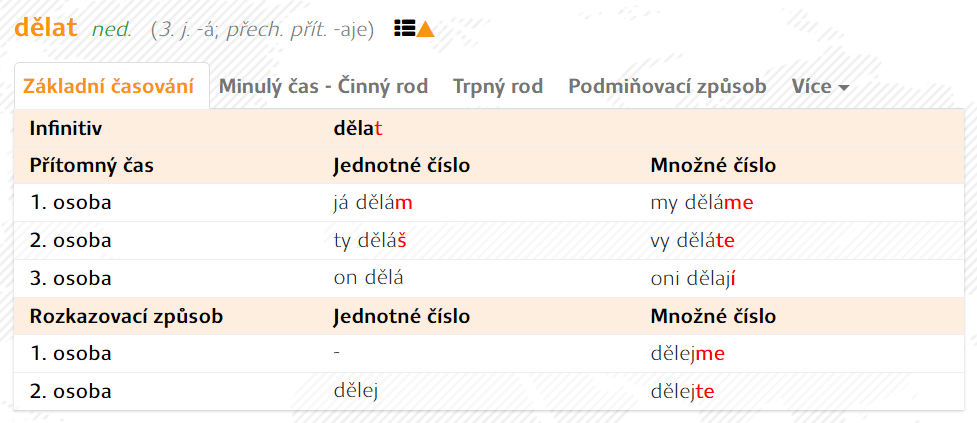Click the form on dělá
The height and width of the screenshot is (423, 977).
coord(369,278)
